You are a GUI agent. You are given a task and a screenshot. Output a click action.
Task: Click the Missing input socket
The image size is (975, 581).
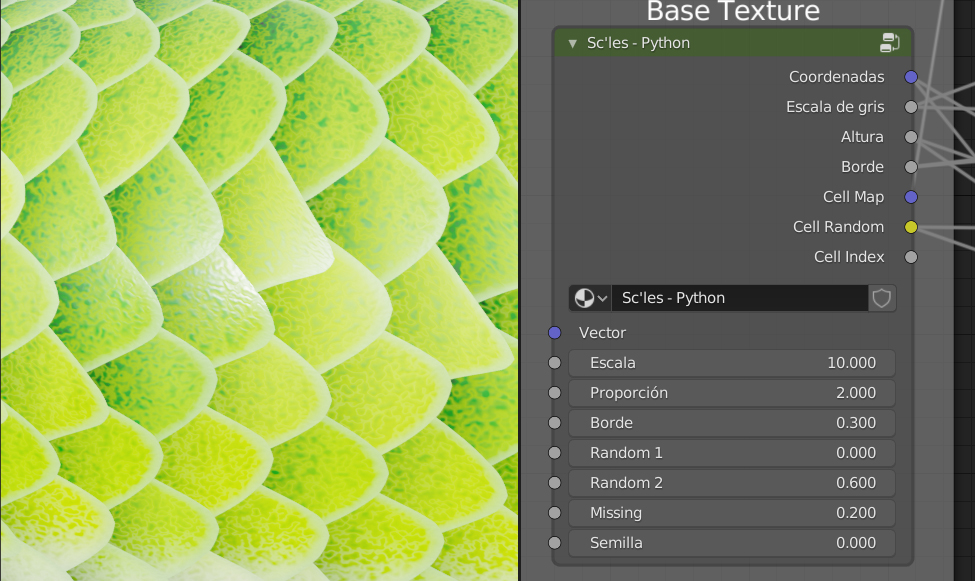tap(555, 513)
